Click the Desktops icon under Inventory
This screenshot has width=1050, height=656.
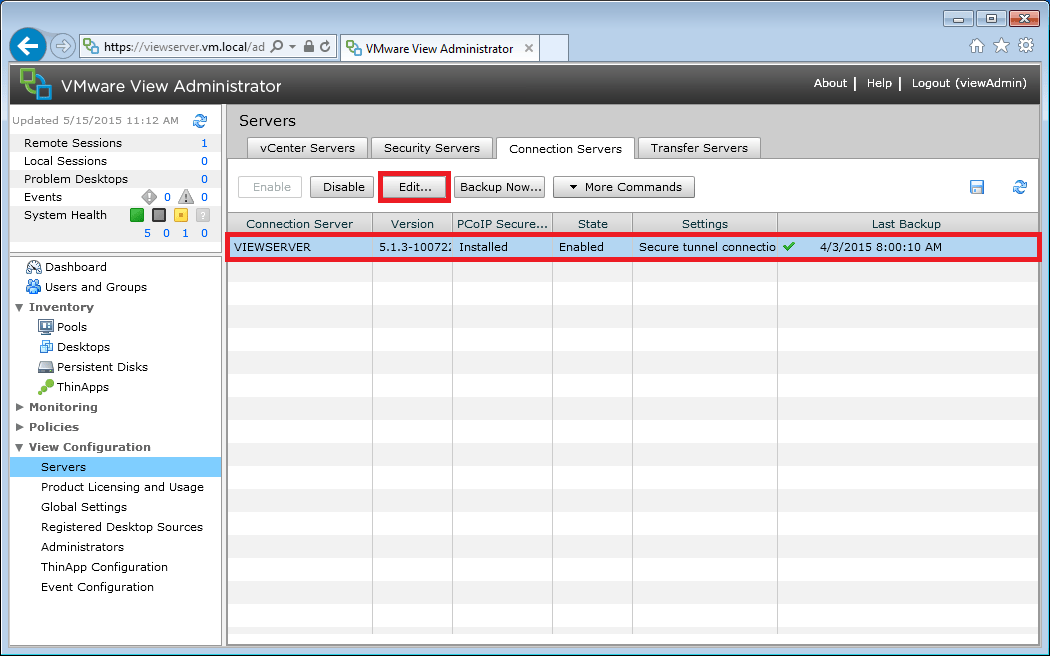point(46,347)
